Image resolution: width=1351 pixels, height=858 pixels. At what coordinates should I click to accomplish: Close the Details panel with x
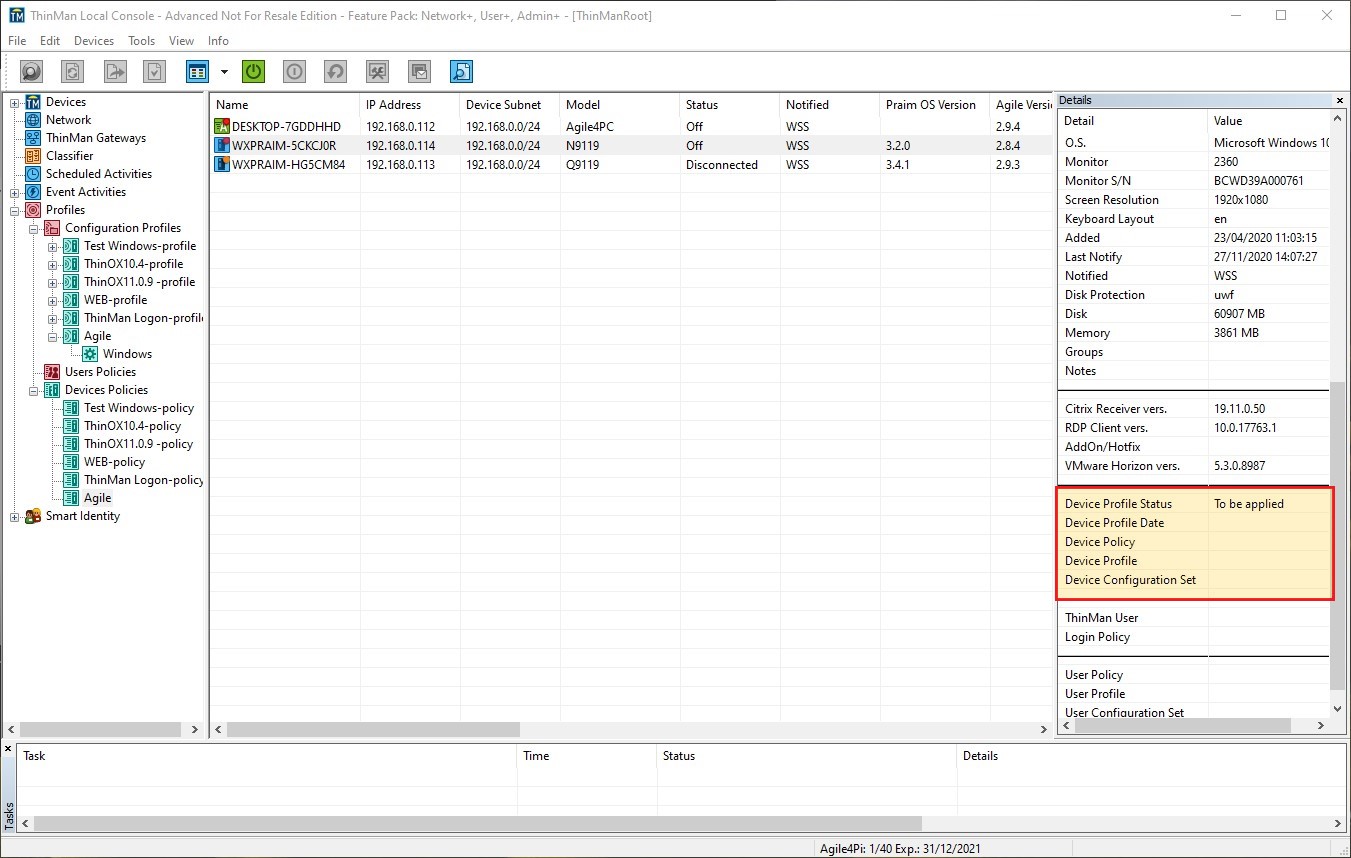pos(1340,100)
